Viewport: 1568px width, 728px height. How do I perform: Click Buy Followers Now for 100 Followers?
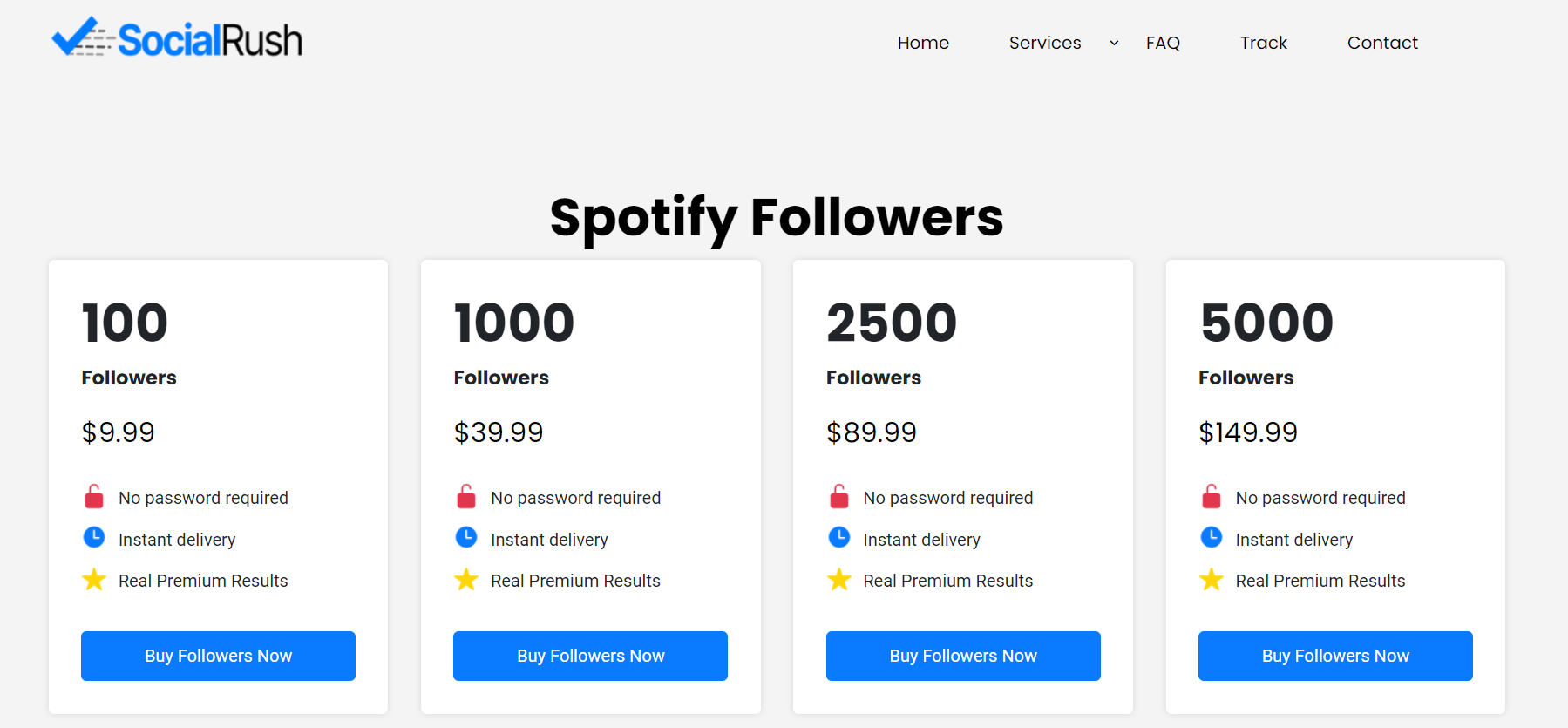(x=217, y=655)
